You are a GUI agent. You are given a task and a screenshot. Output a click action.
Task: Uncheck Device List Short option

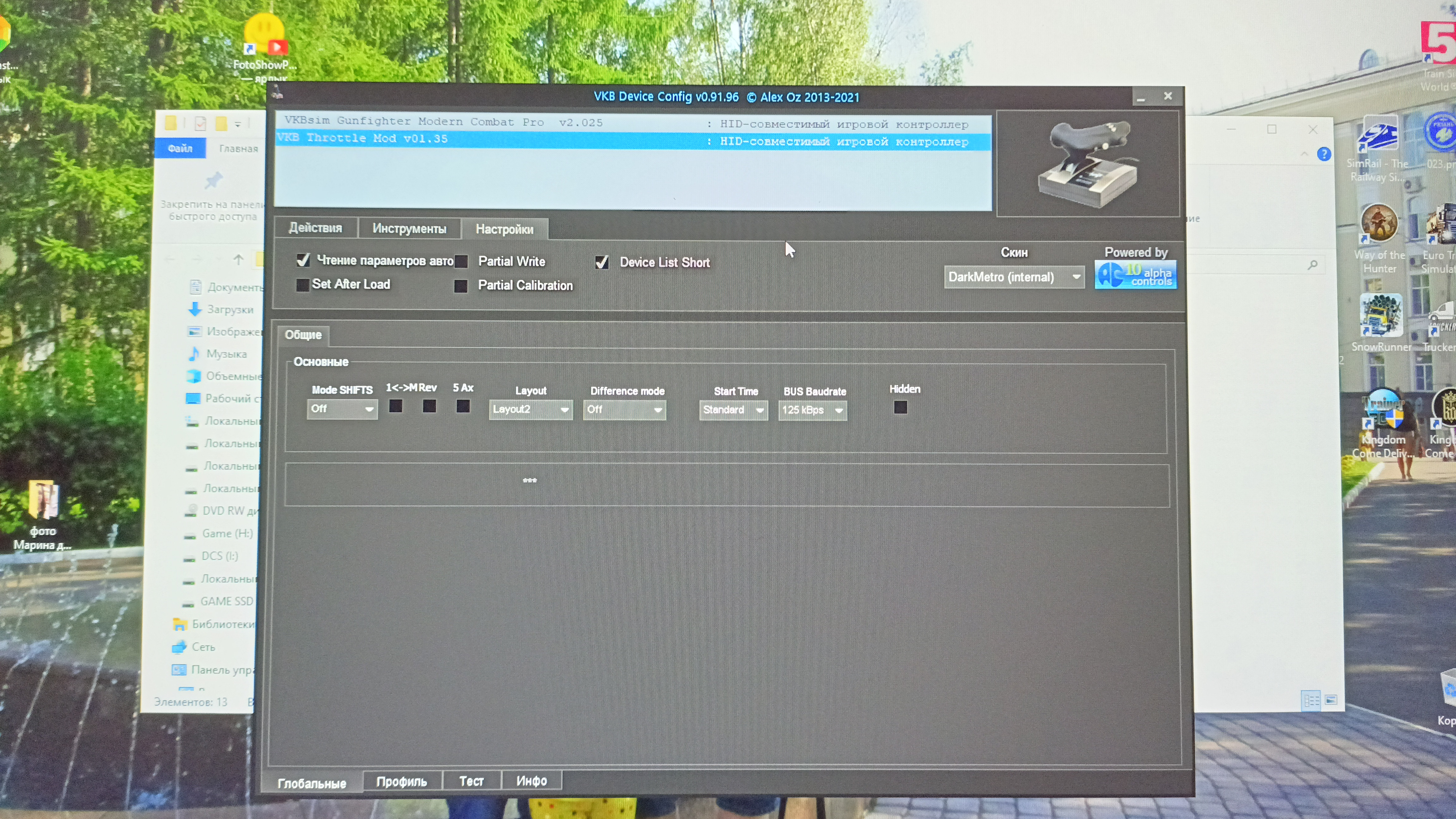(x=601, y=262)
